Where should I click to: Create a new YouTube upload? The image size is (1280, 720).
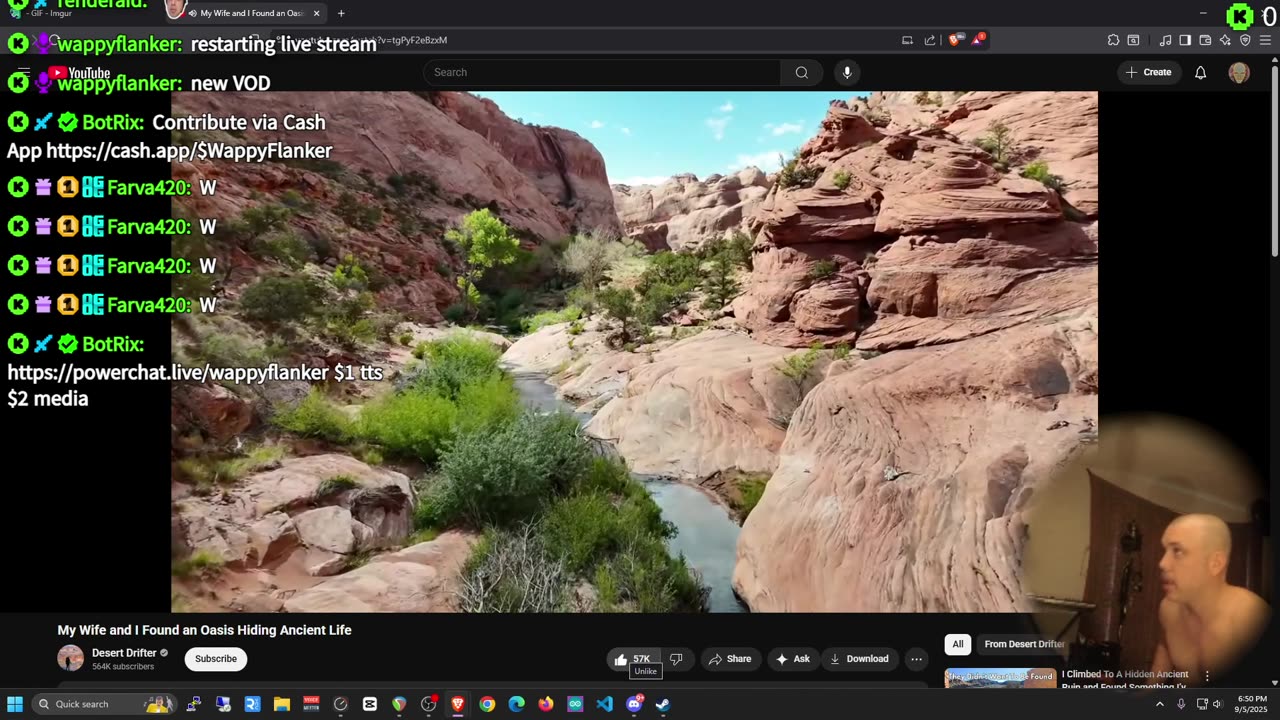click(x=1148, y=72)
